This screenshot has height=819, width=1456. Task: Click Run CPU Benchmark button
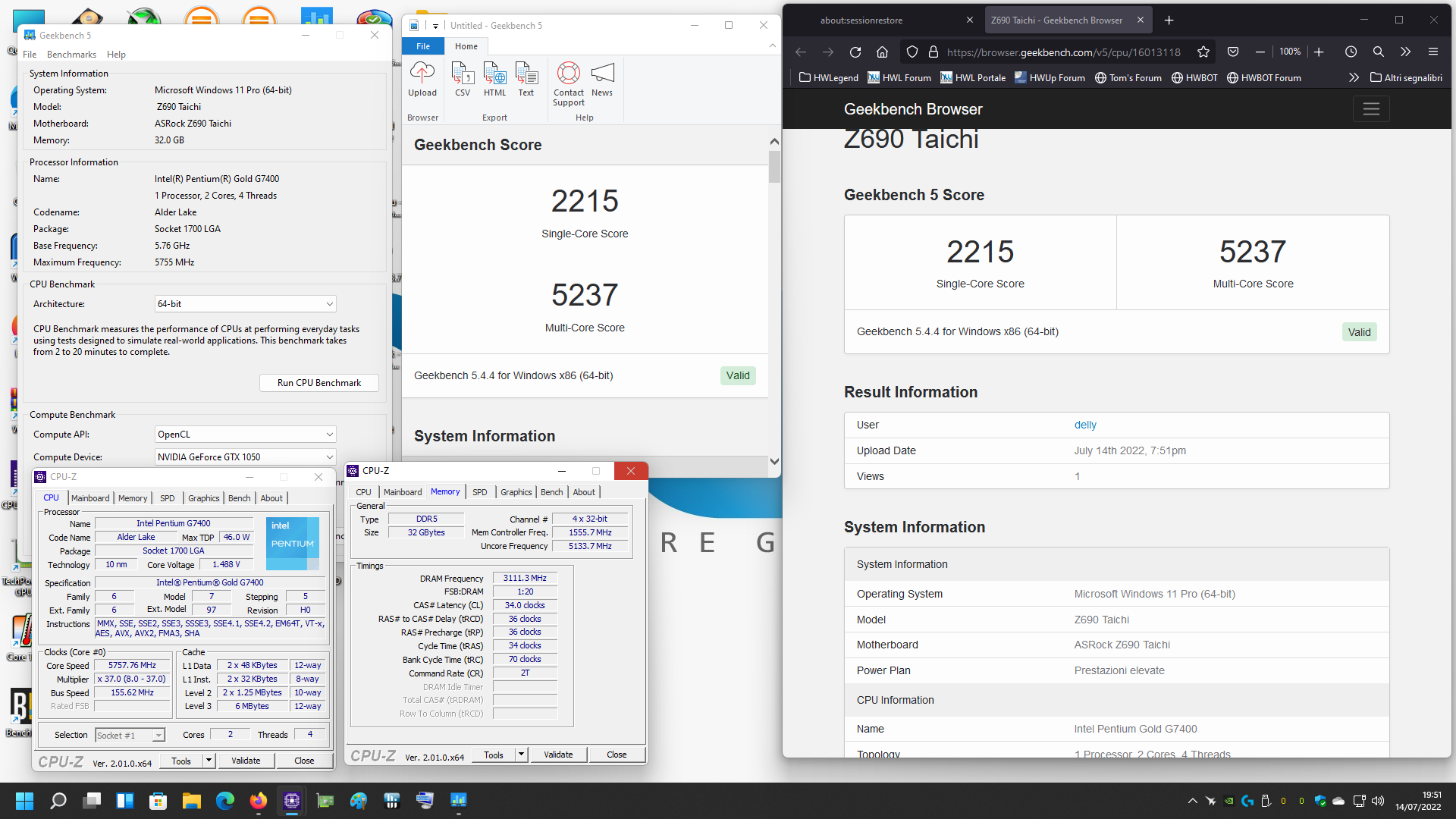tap(318, 383)
